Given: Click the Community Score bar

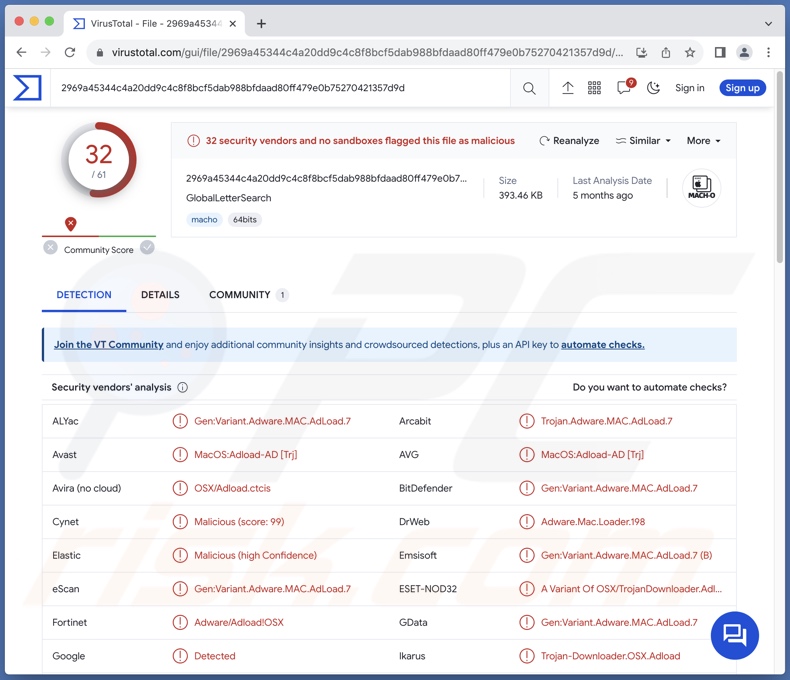Looking at the screenshot, I should pyautogui.click(x=99, y=236).
